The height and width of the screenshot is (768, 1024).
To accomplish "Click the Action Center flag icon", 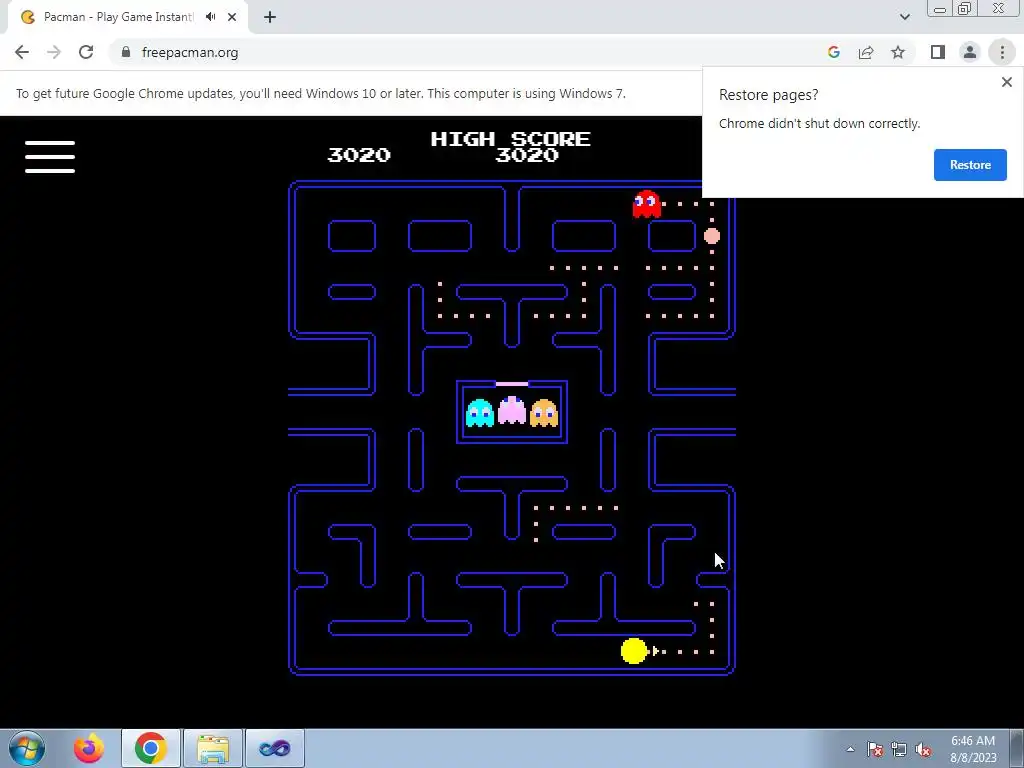I will click(875, 749).
